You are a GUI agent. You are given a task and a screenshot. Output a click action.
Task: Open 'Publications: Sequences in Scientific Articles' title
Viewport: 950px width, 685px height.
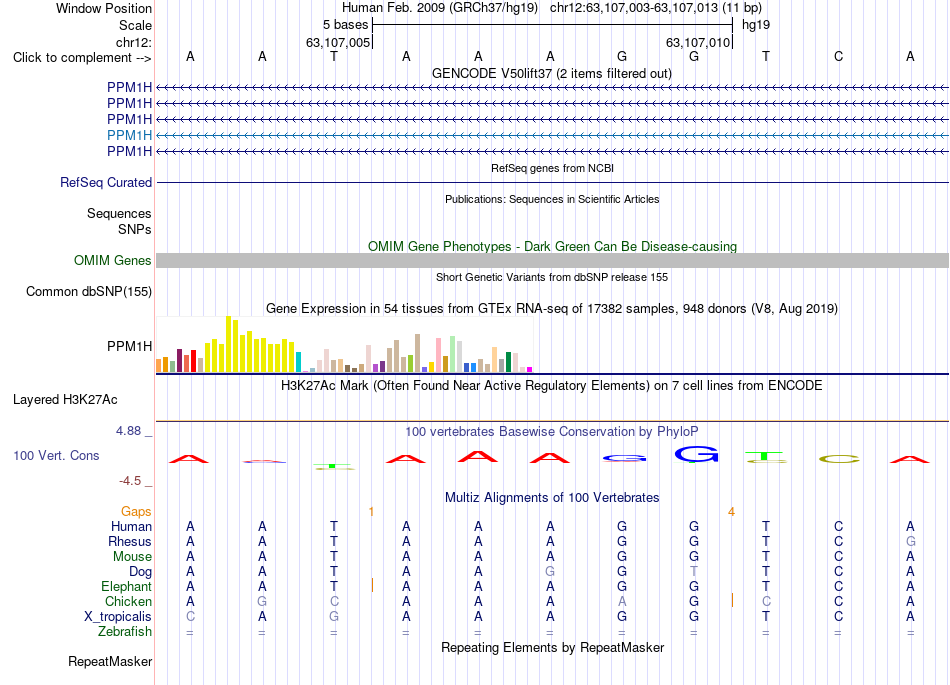[552, 199]
